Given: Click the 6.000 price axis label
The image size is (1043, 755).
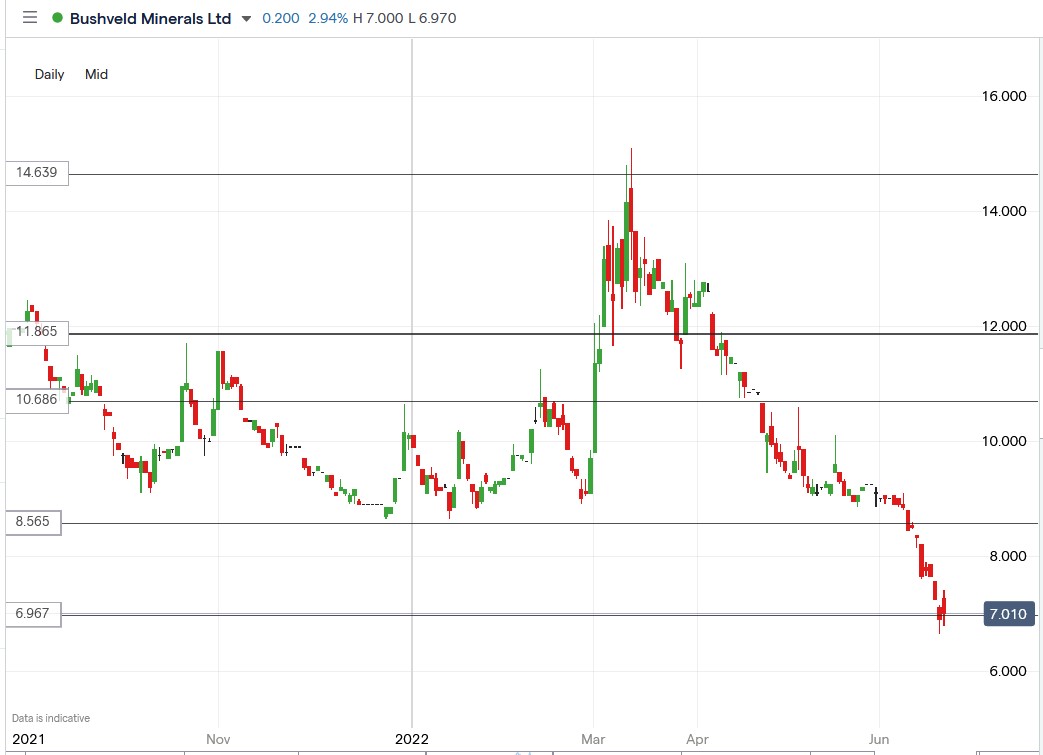Looking at the screenshot, I should (x=1008, y=671).
